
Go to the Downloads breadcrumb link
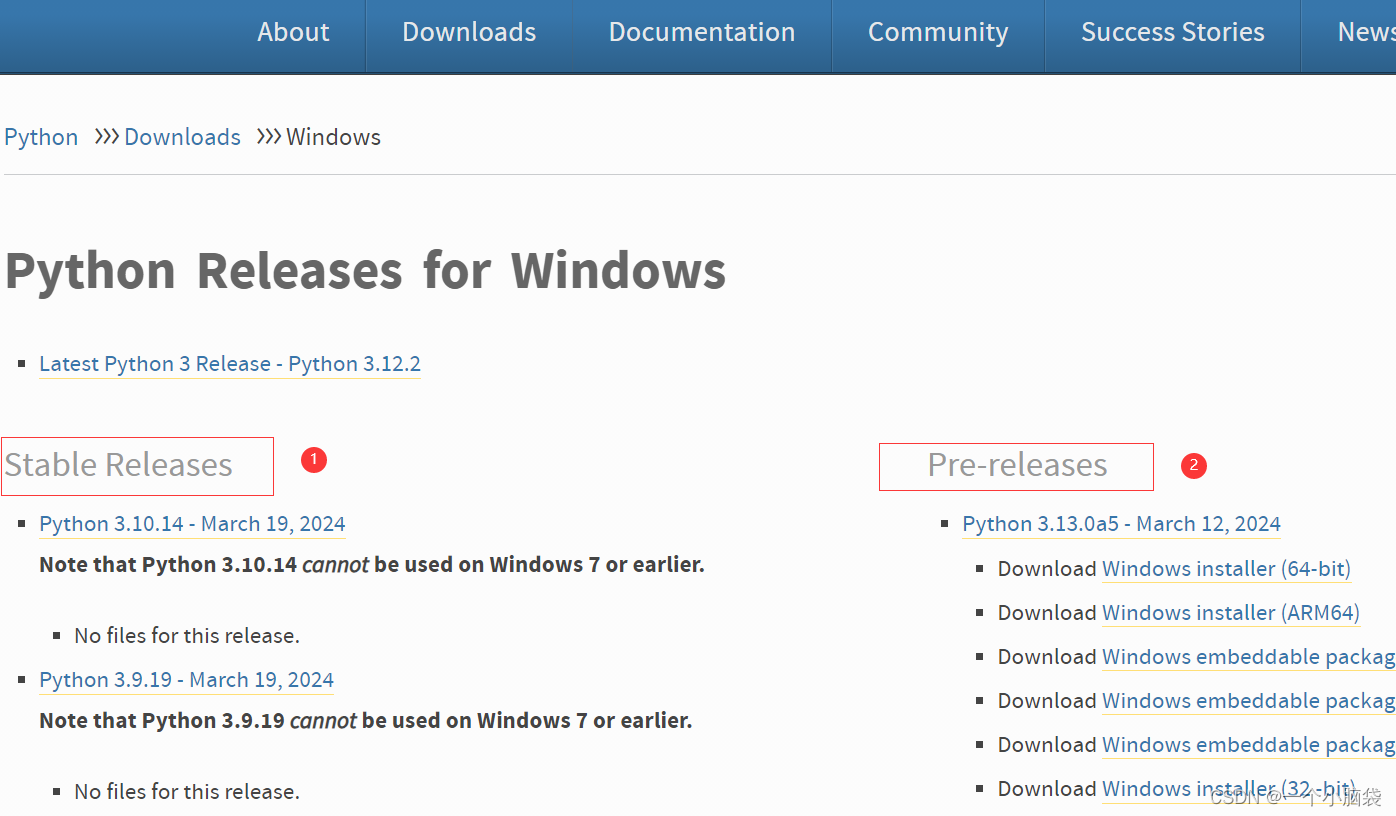[182, 137]
